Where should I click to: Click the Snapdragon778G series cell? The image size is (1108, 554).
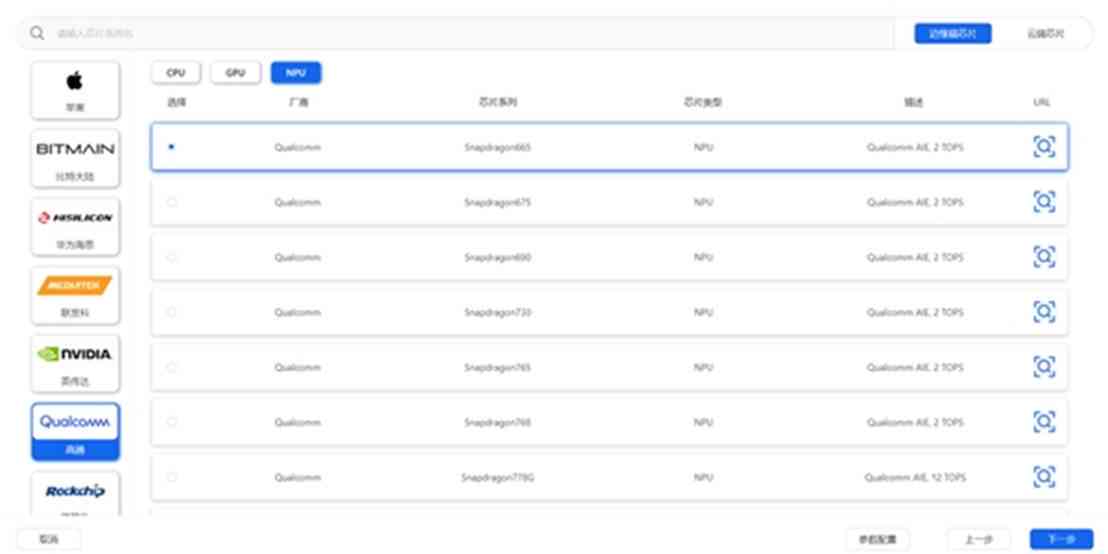tap(497, 477)
